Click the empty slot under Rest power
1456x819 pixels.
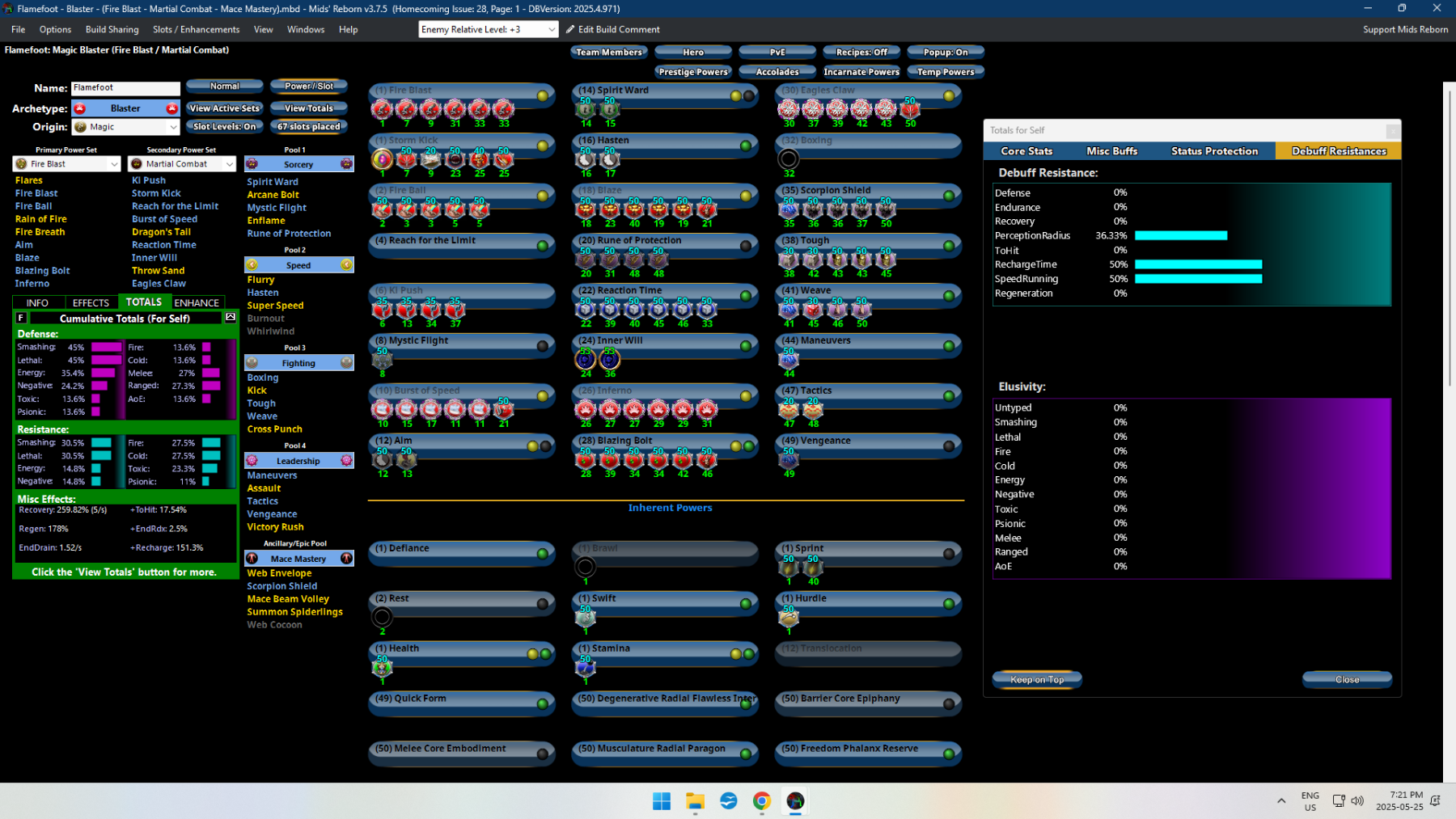(382, 618)
